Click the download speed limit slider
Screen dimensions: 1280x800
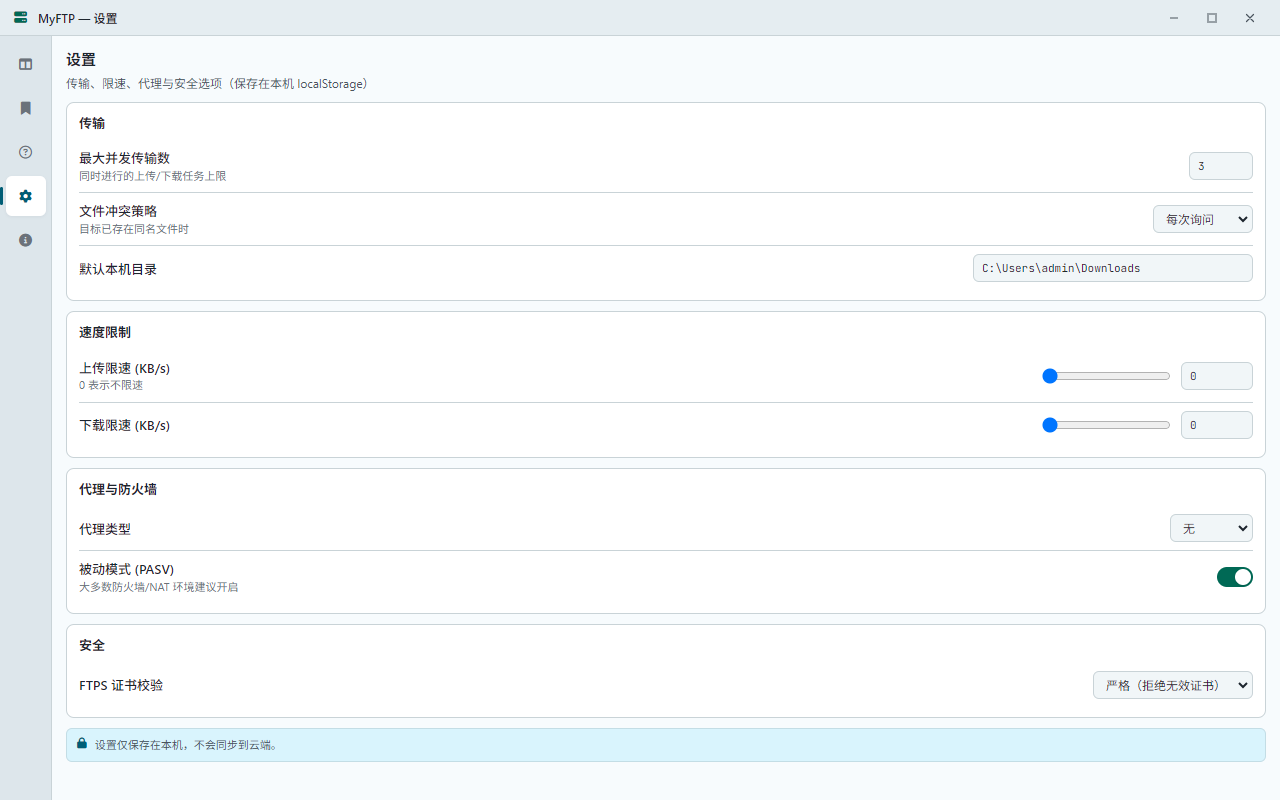1106,425
